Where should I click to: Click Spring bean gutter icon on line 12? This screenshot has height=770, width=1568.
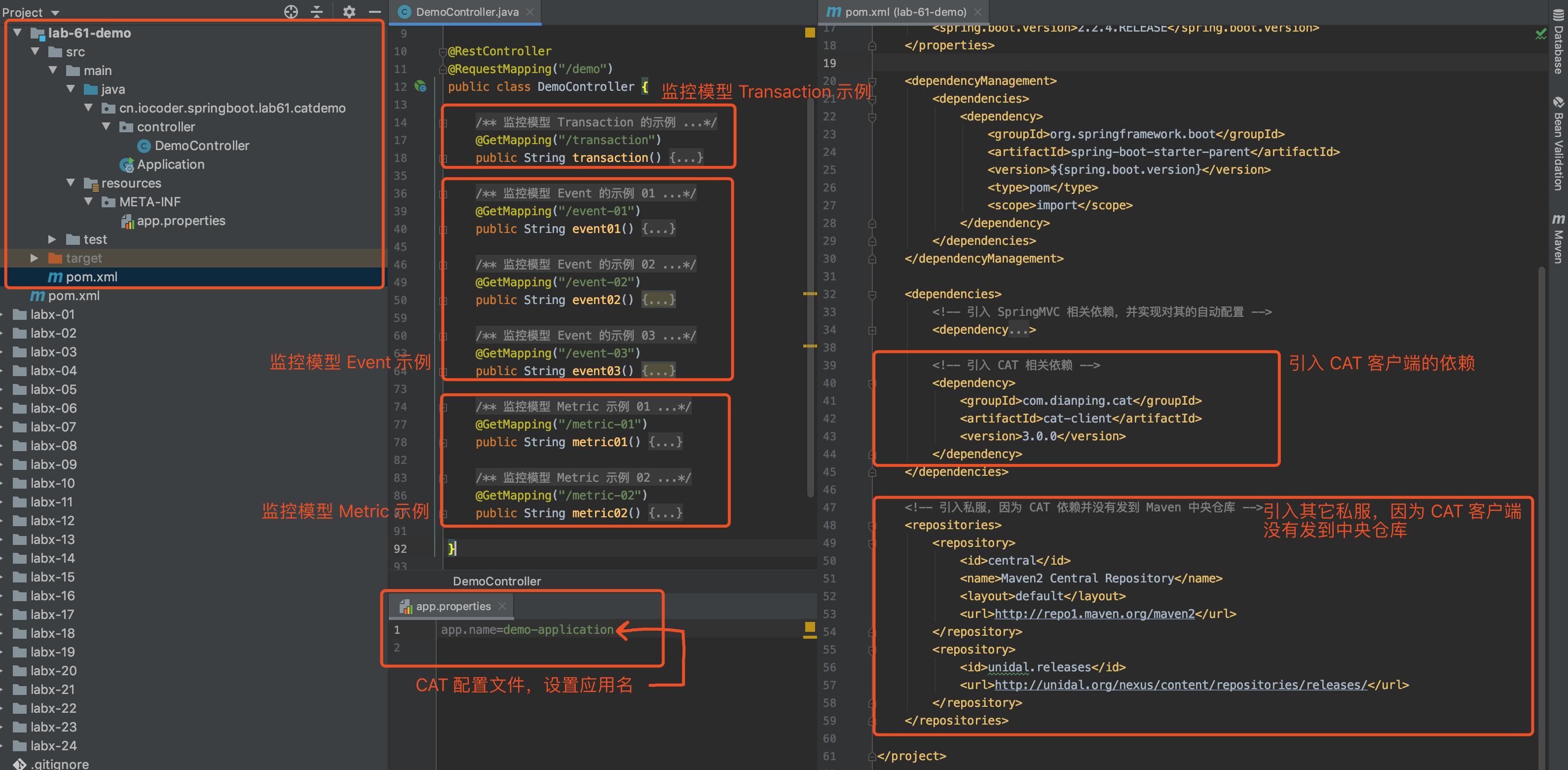coord(420,86)
